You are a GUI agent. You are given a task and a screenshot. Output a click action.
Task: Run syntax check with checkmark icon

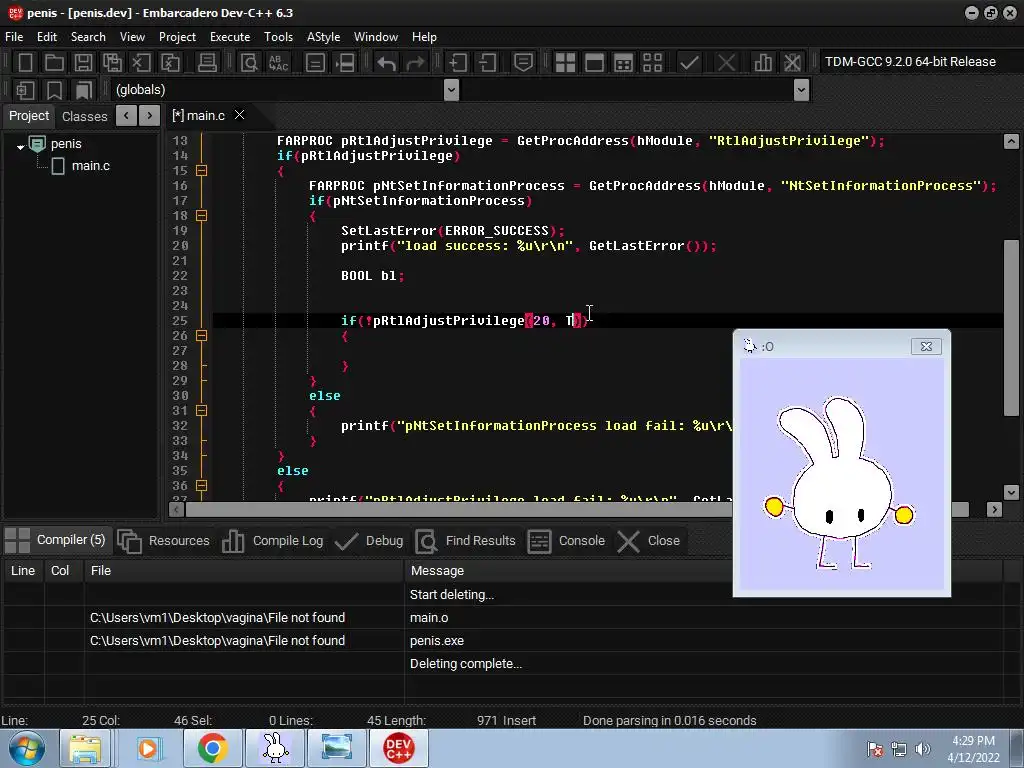point(689,62)
